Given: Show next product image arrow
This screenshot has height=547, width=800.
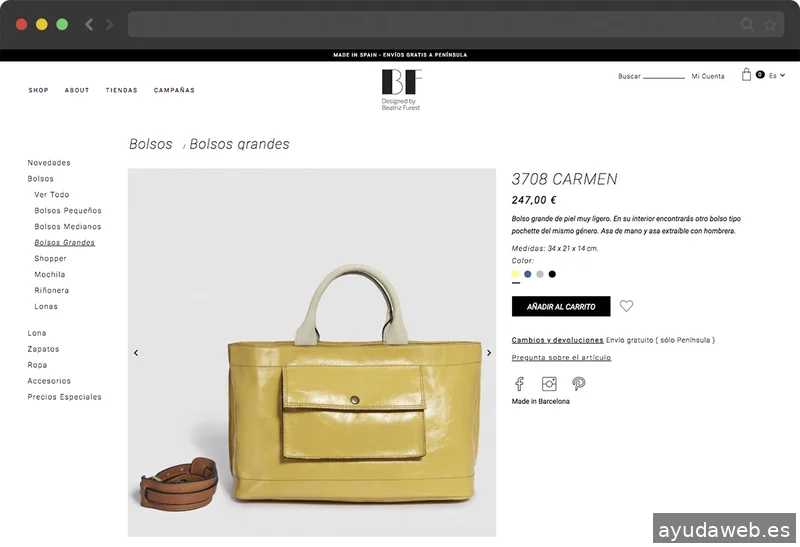Looking at the screenshot, I should click(x=489, y=353).
